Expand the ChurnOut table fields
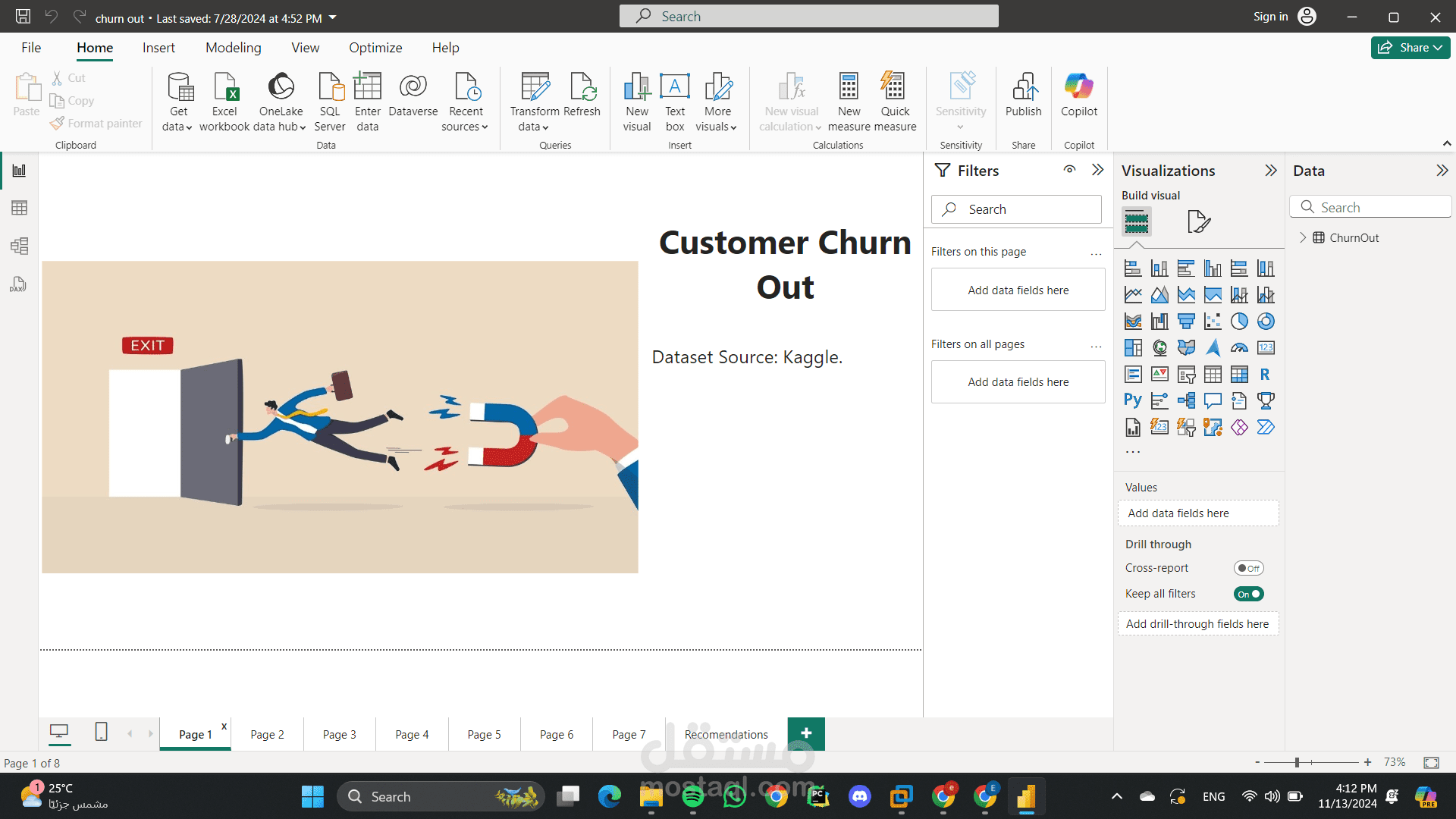Image resolution: width=1456 pixels, height=819 pixels. point(1303,237)
